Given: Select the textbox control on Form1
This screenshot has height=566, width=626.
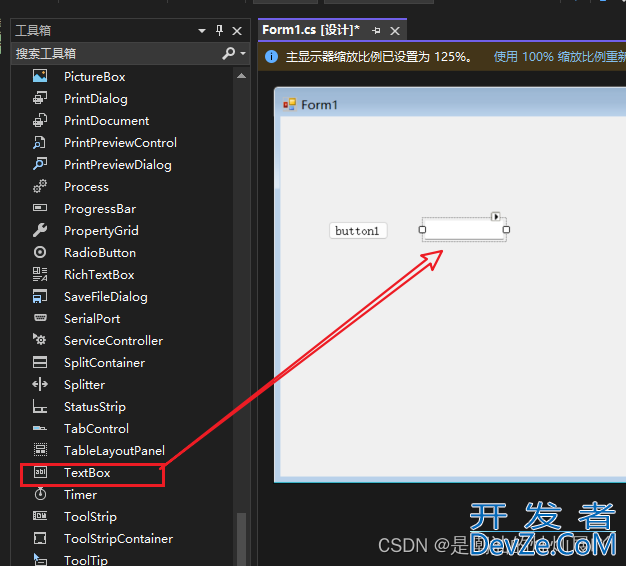Looking at the screenshot, I should [x=464, y=230].
